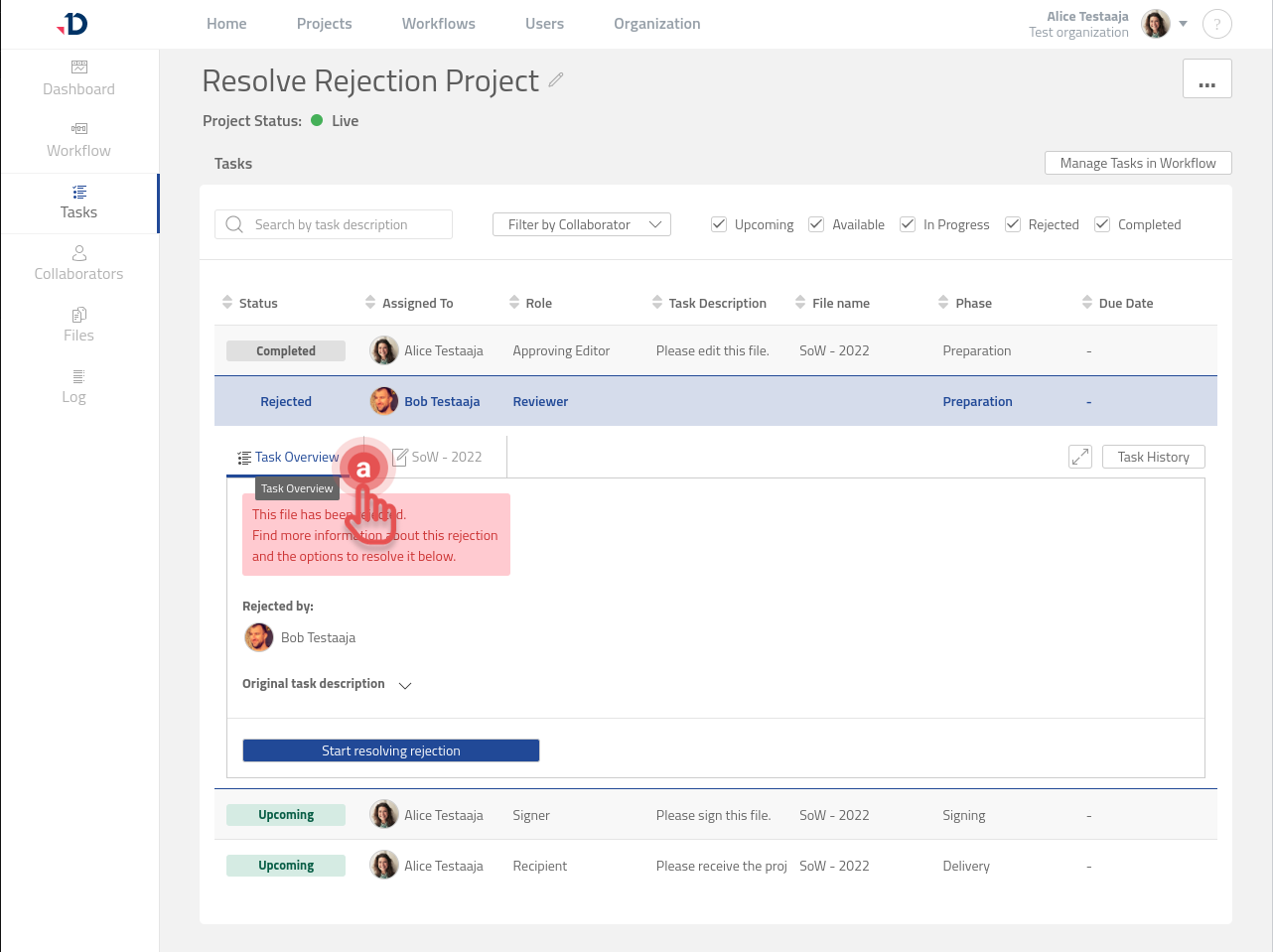The width and height of the screenshot is (1273, 952).
Task: Click the help question mark icon
Action: pyautogui.click(x=1216, y=25)
